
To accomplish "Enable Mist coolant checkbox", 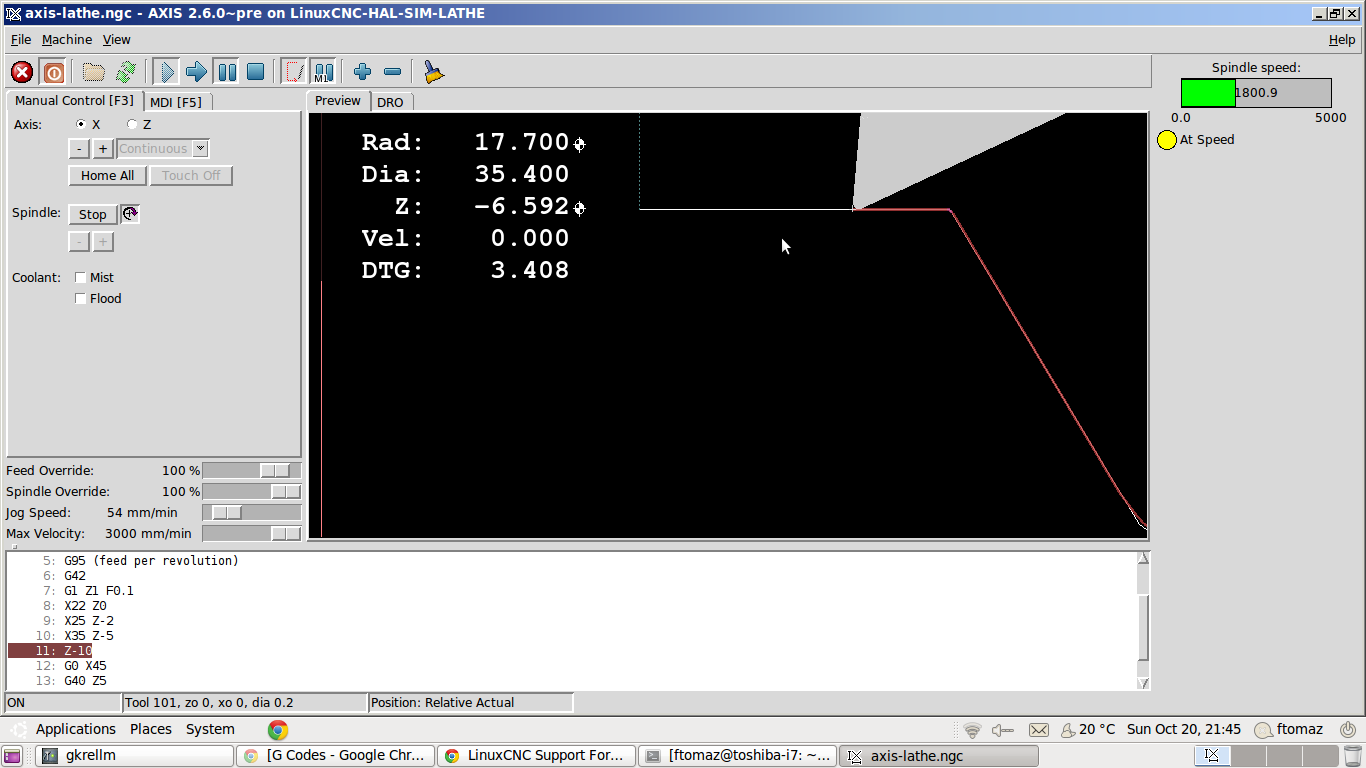I will [x=81, y=278].
